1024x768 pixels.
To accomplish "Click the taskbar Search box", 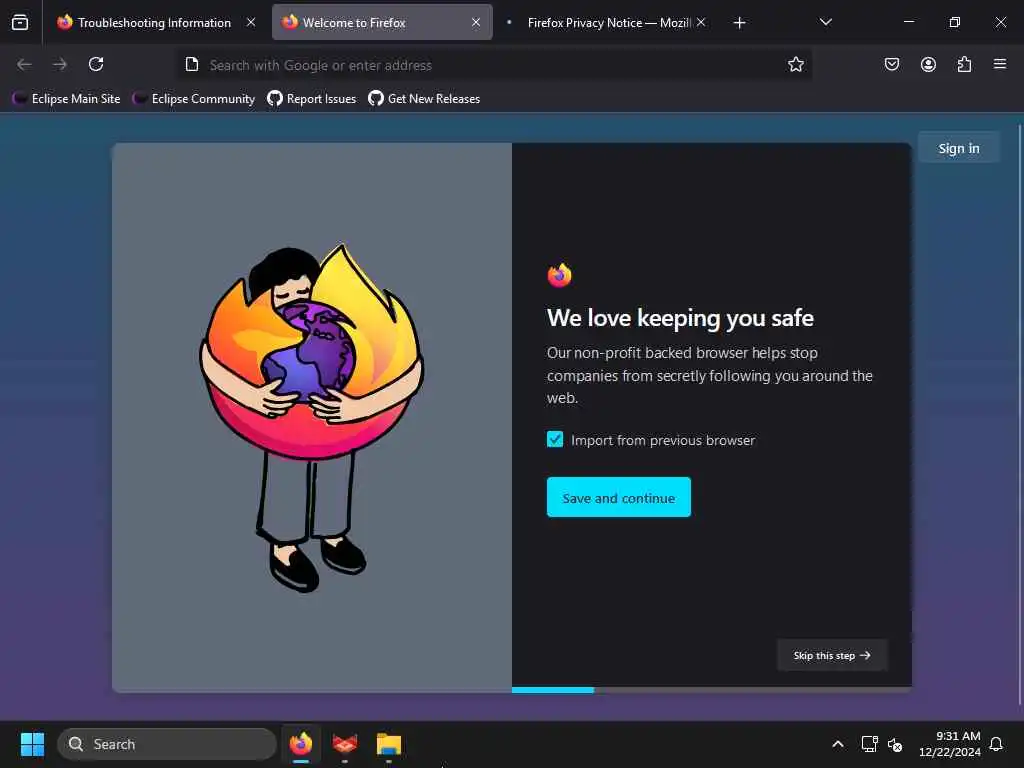I will 167,744.
